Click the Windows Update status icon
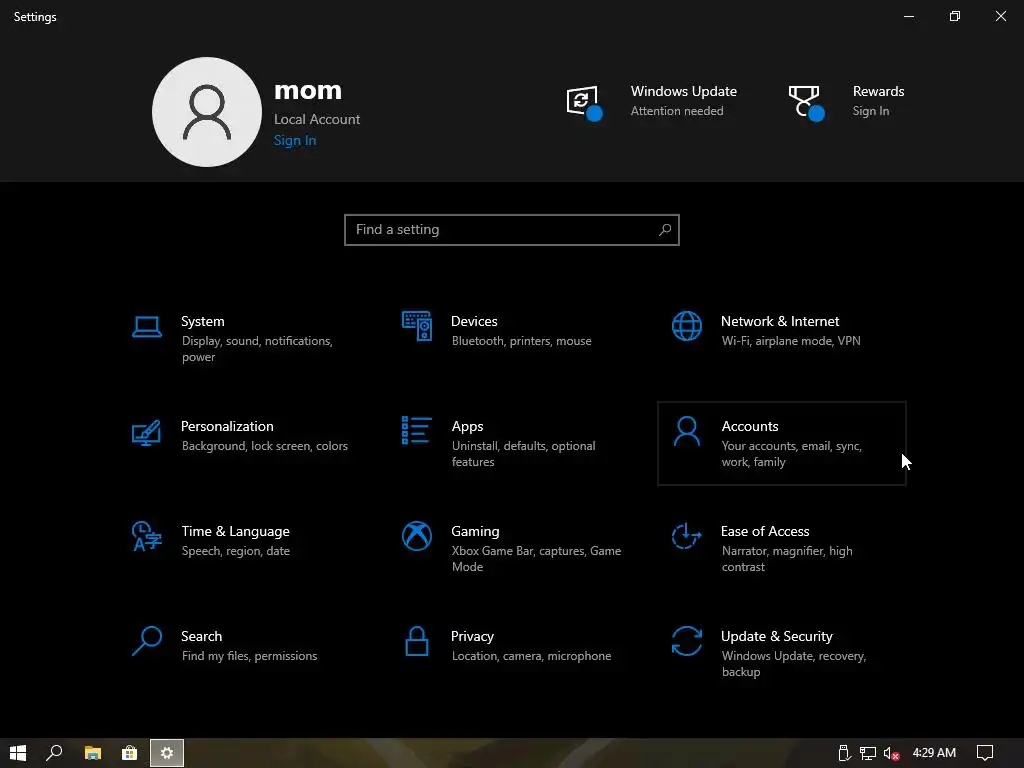1024x768 pixels. pyautogui.click(x=584, y=103)
